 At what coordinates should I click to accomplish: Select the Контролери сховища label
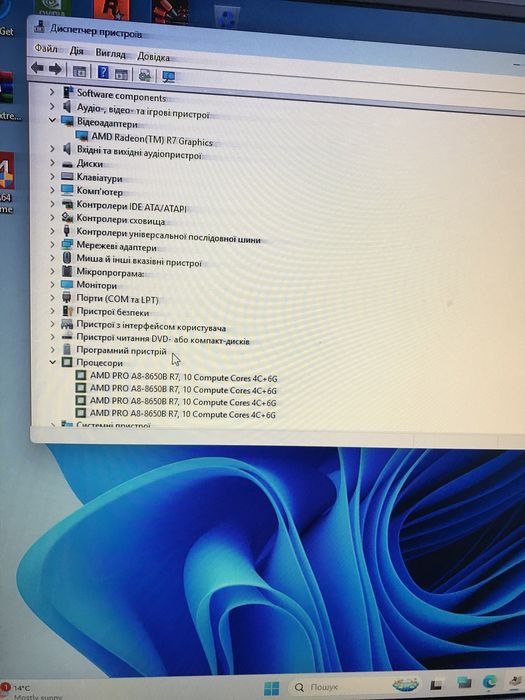click(x=121, y=220)
